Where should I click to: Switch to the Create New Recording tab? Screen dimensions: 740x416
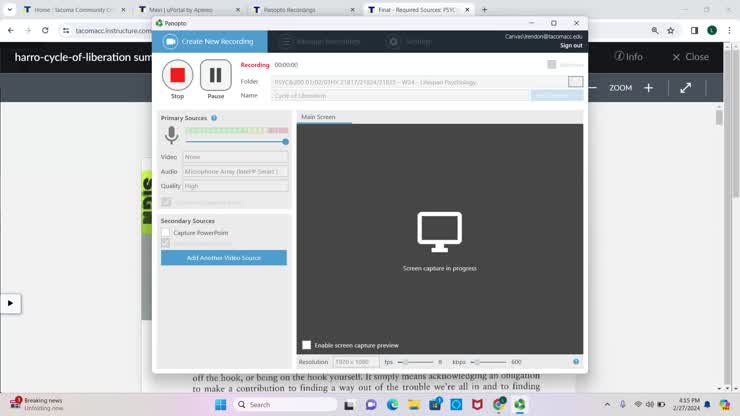coord(210,42)
